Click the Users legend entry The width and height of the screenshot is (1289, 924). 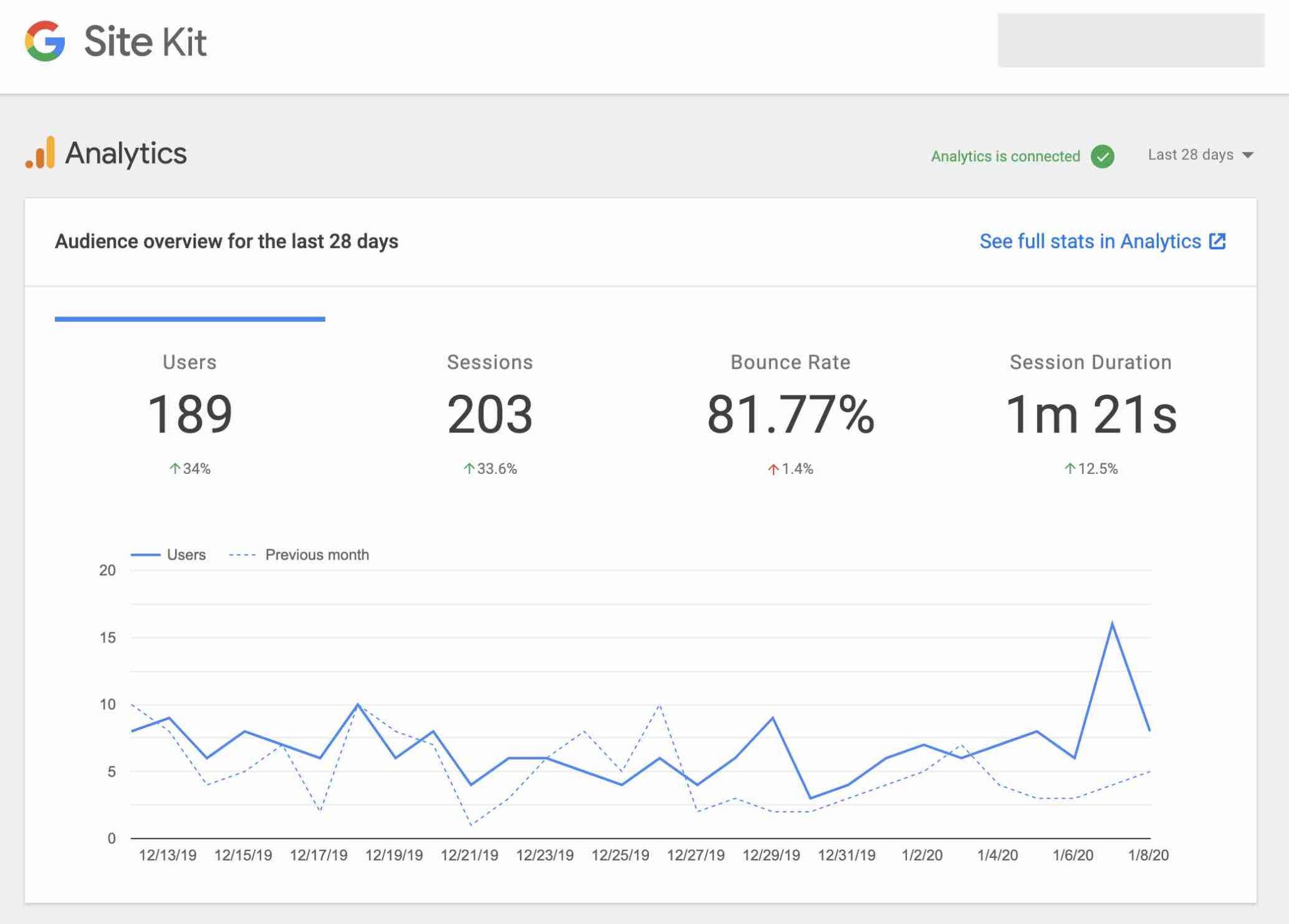pyautogui.click(x=168, y=555)
